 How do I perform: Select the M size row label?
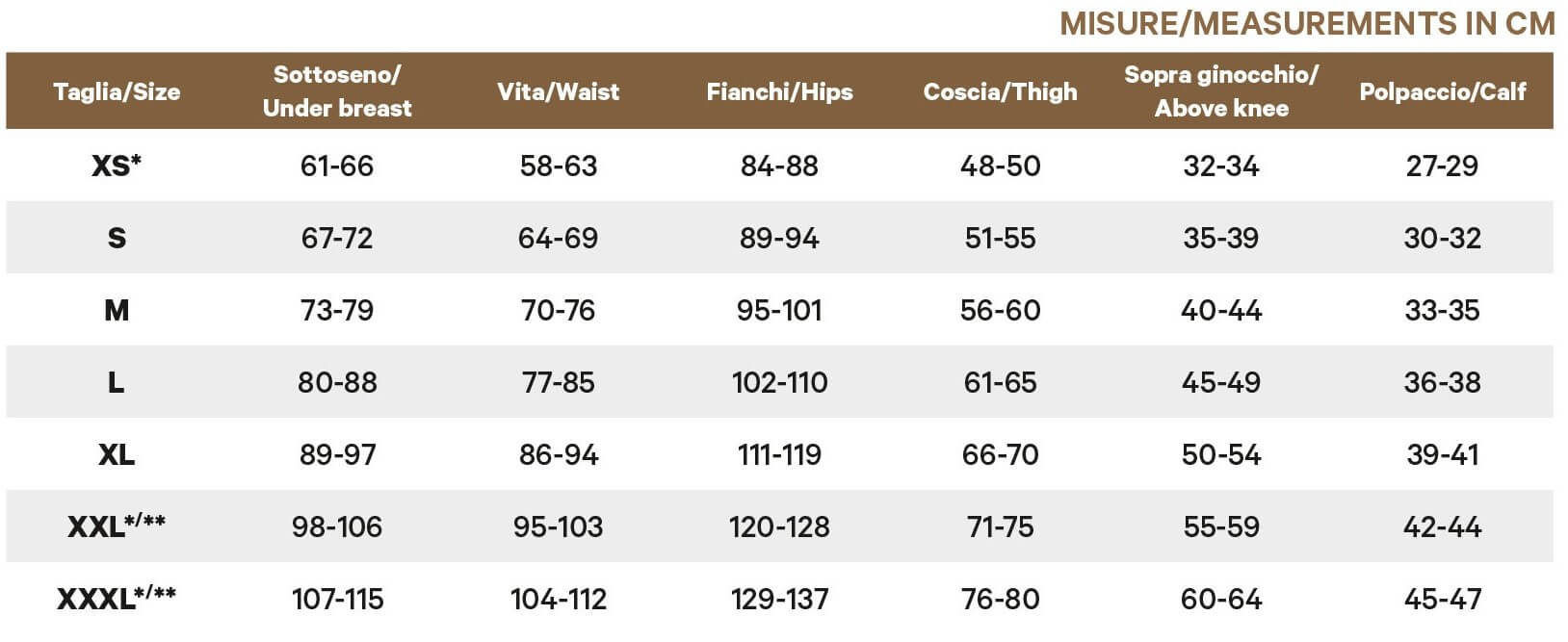click(117, 310)
